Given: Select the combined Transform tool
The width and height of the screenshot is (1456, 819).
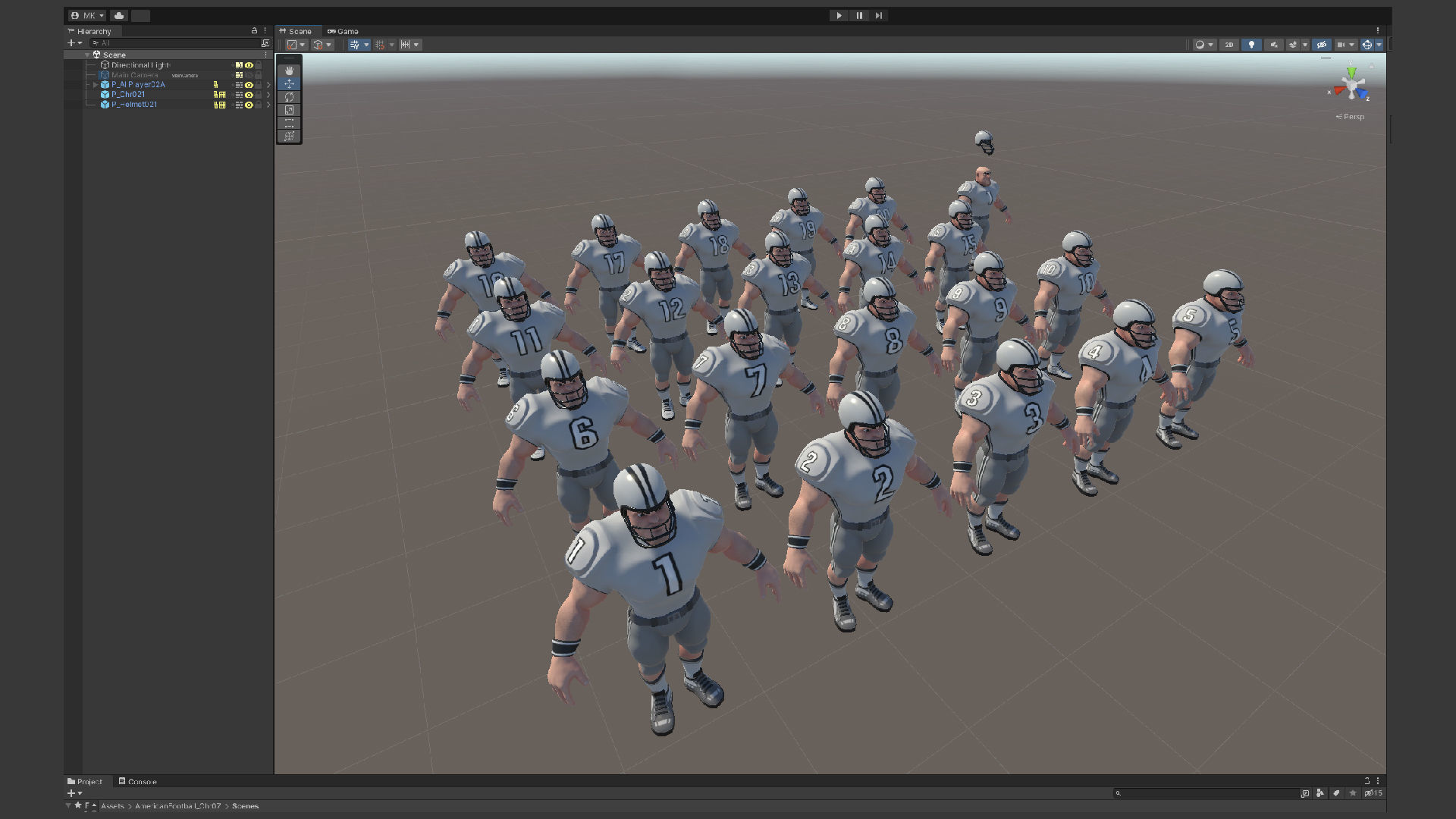Looking at the screenshot, I should click(289, 136).
